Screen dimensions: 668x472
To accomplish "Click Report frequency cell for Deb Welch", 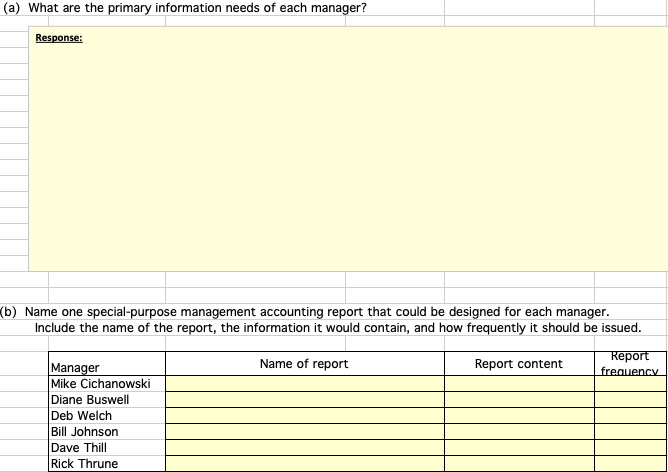I will point(630,416).
